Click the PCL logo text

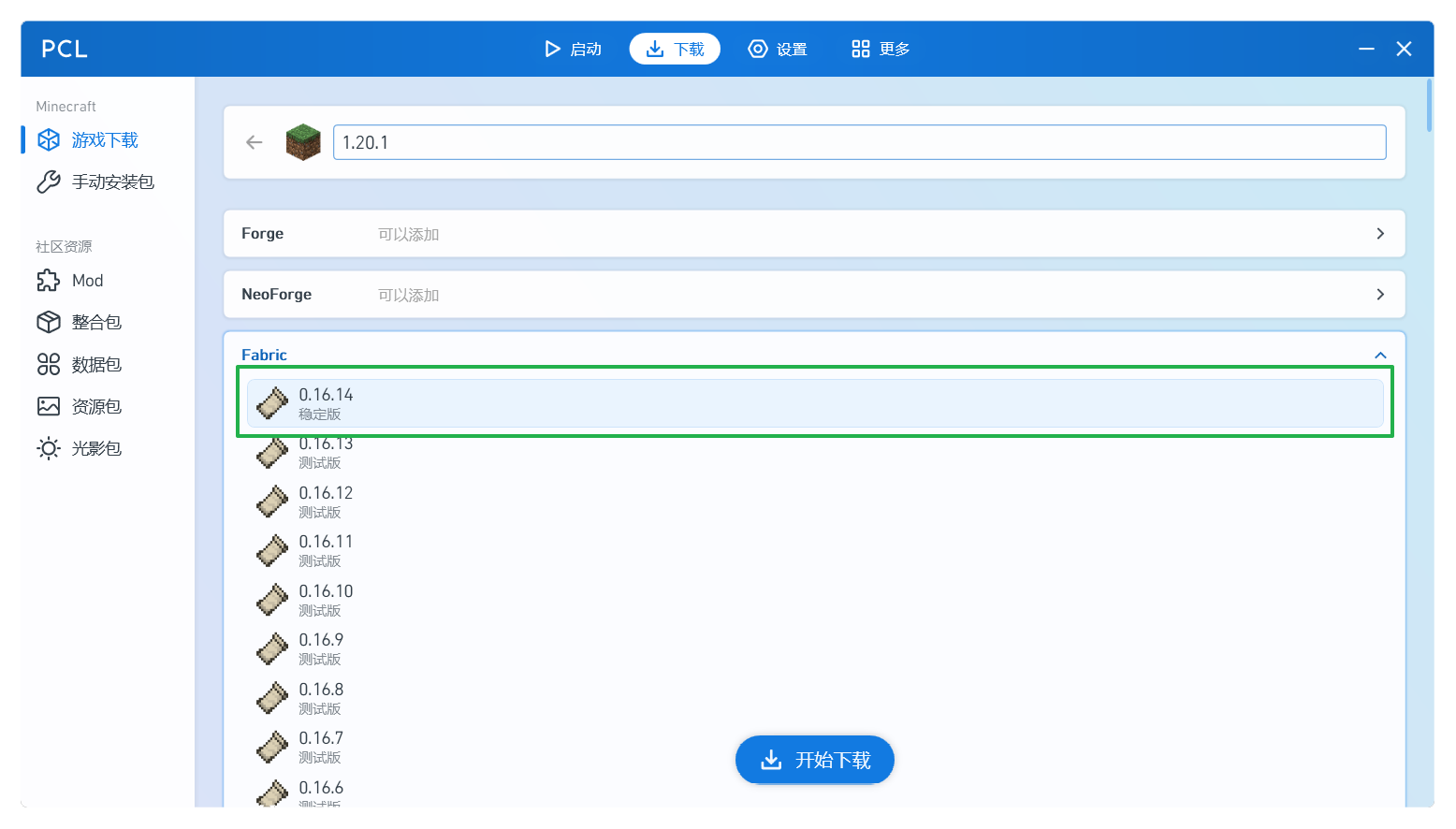pyautogui.click(x=65, y=49)
